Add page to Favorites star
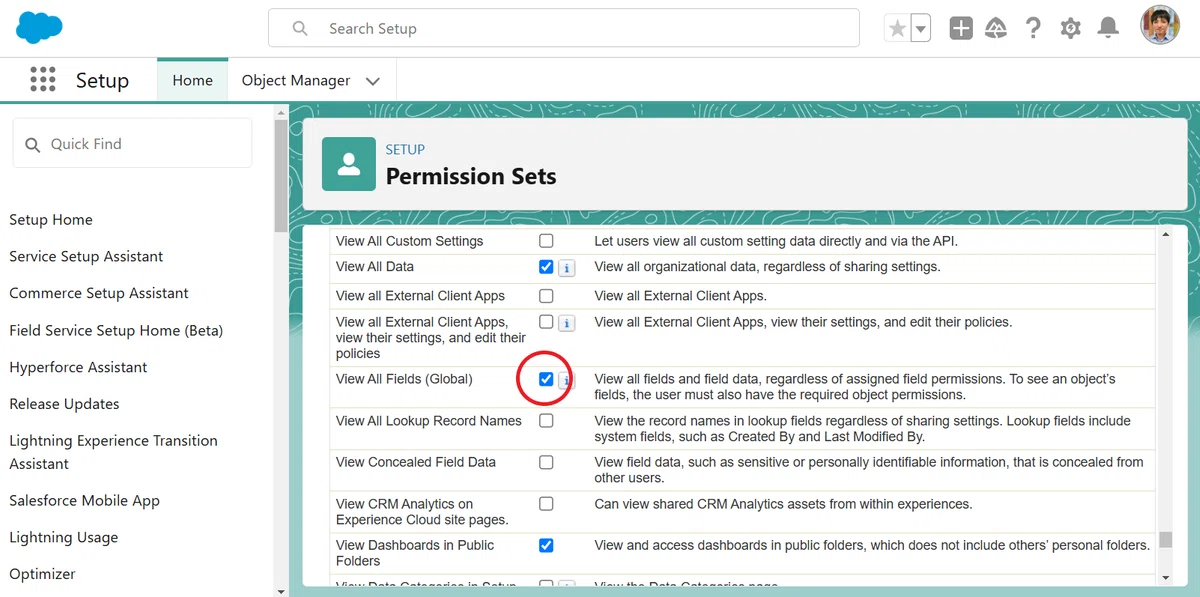The height and width of the screenshot is (597, 1200). coord(897,29)
